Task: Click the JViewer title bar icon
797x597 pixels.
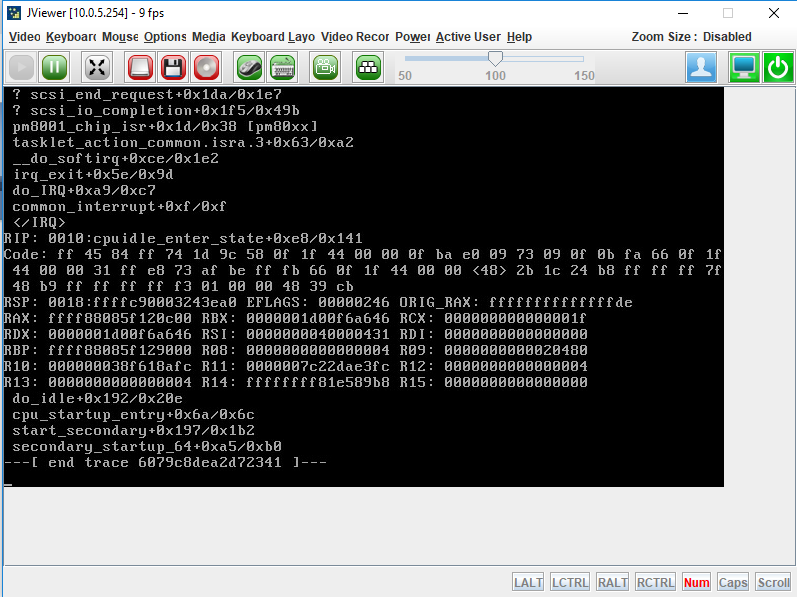Action: point(14,13)
